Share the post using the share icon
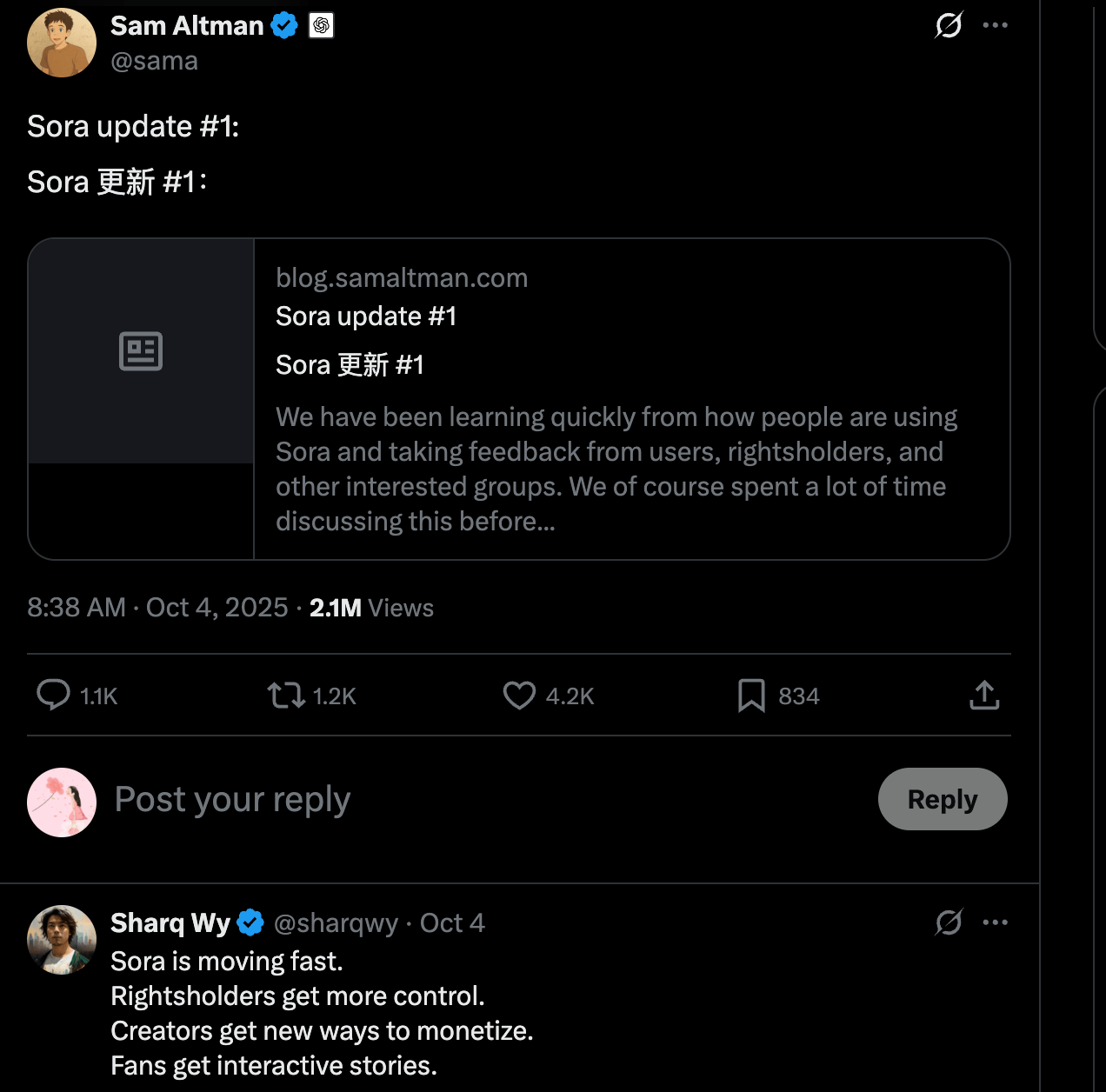 click(984, 696)
